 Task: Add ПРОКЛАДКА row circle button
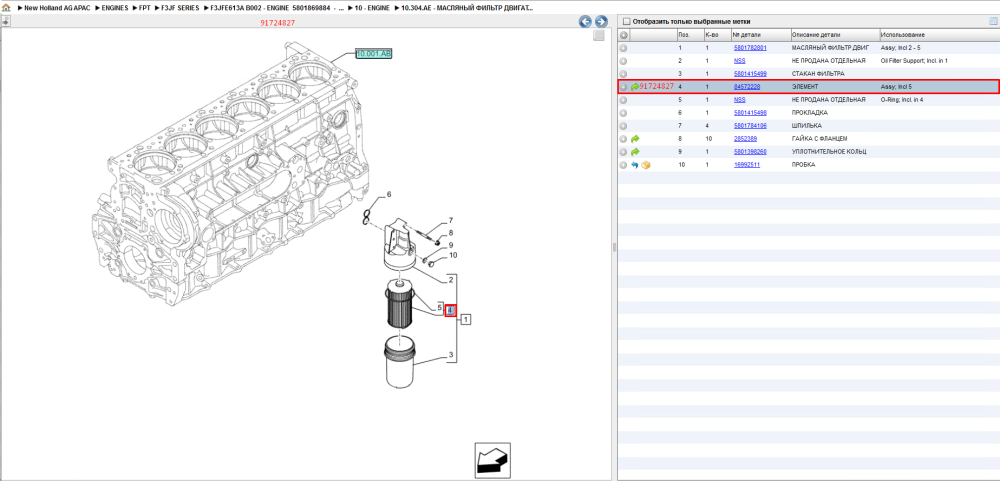click(624, 113)
